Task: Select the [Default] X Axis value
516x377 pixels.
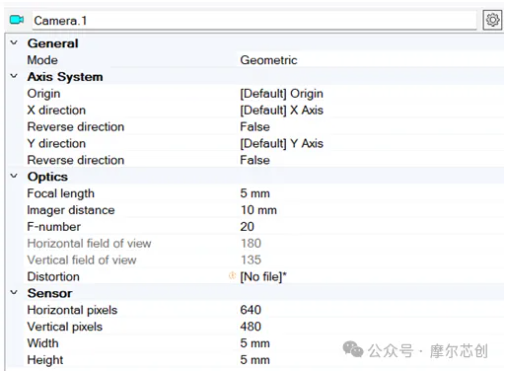Action: pos(282,110)
